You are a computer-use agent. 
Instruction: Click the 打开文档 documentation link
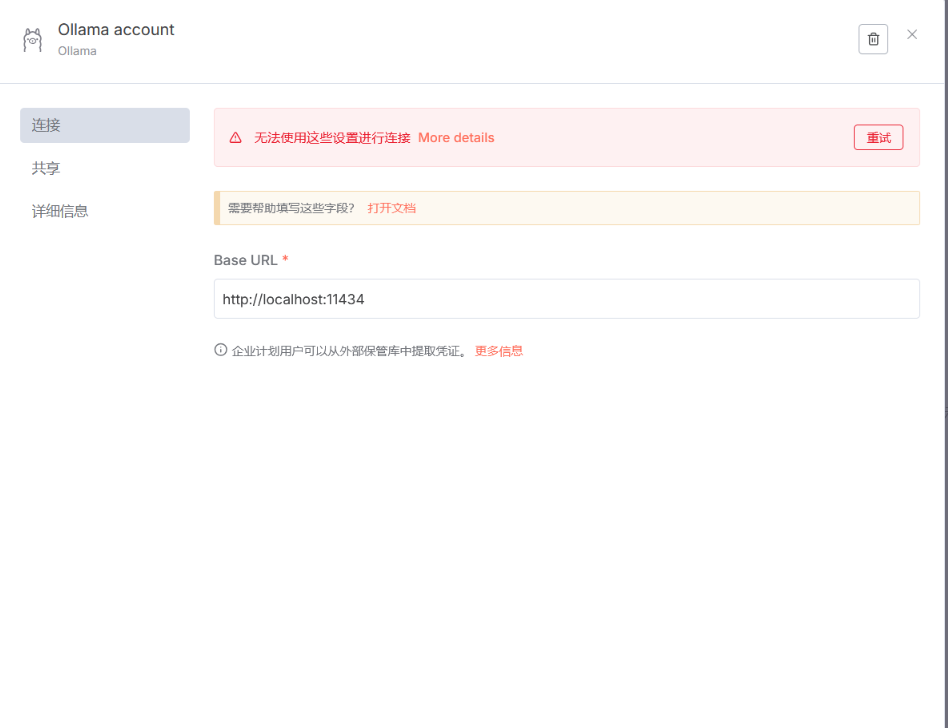click(391, 208)
